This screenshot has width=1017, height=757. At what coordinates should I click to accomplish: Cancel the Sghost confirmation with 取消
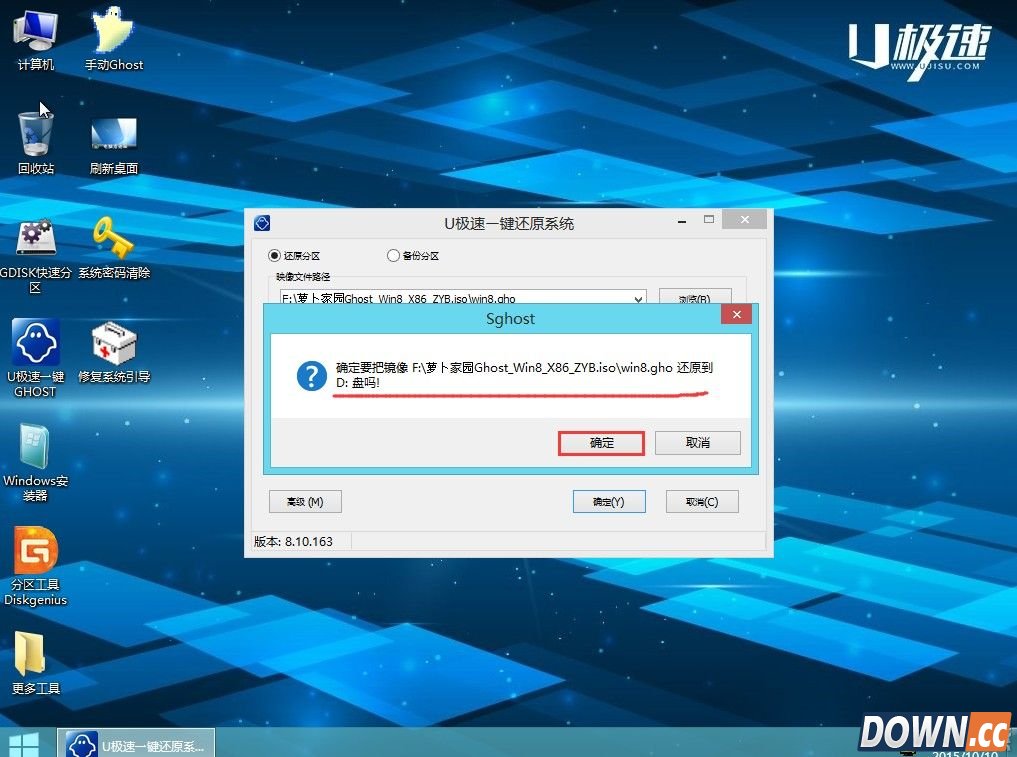[696, 442]
